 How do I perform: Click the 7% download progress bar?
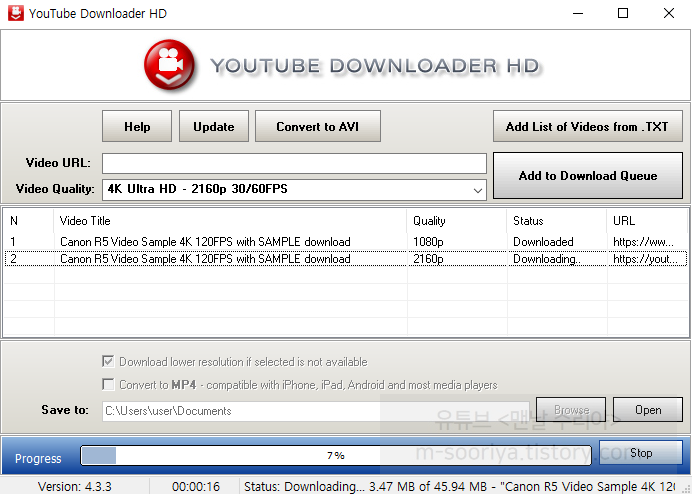click(x=336, y=455)
